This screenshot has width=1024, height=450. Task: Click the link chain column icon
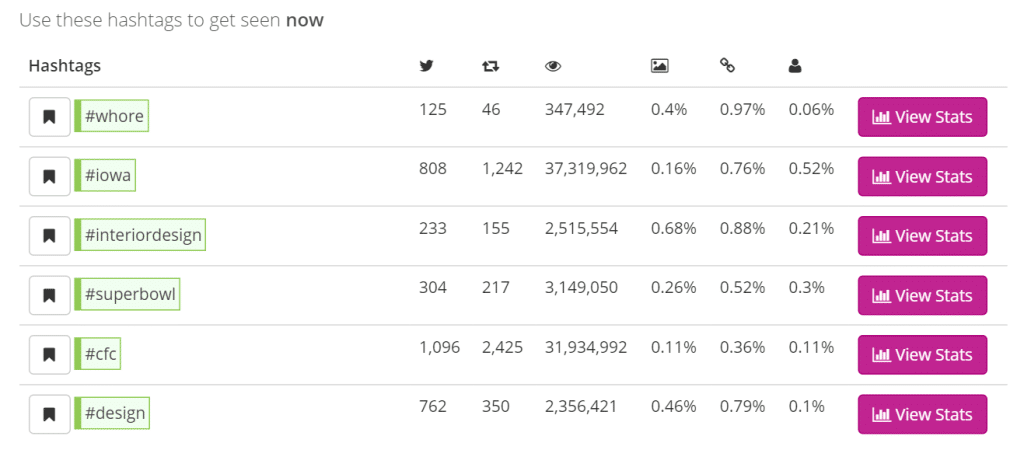pyautogui.click(x=728, y=65)
